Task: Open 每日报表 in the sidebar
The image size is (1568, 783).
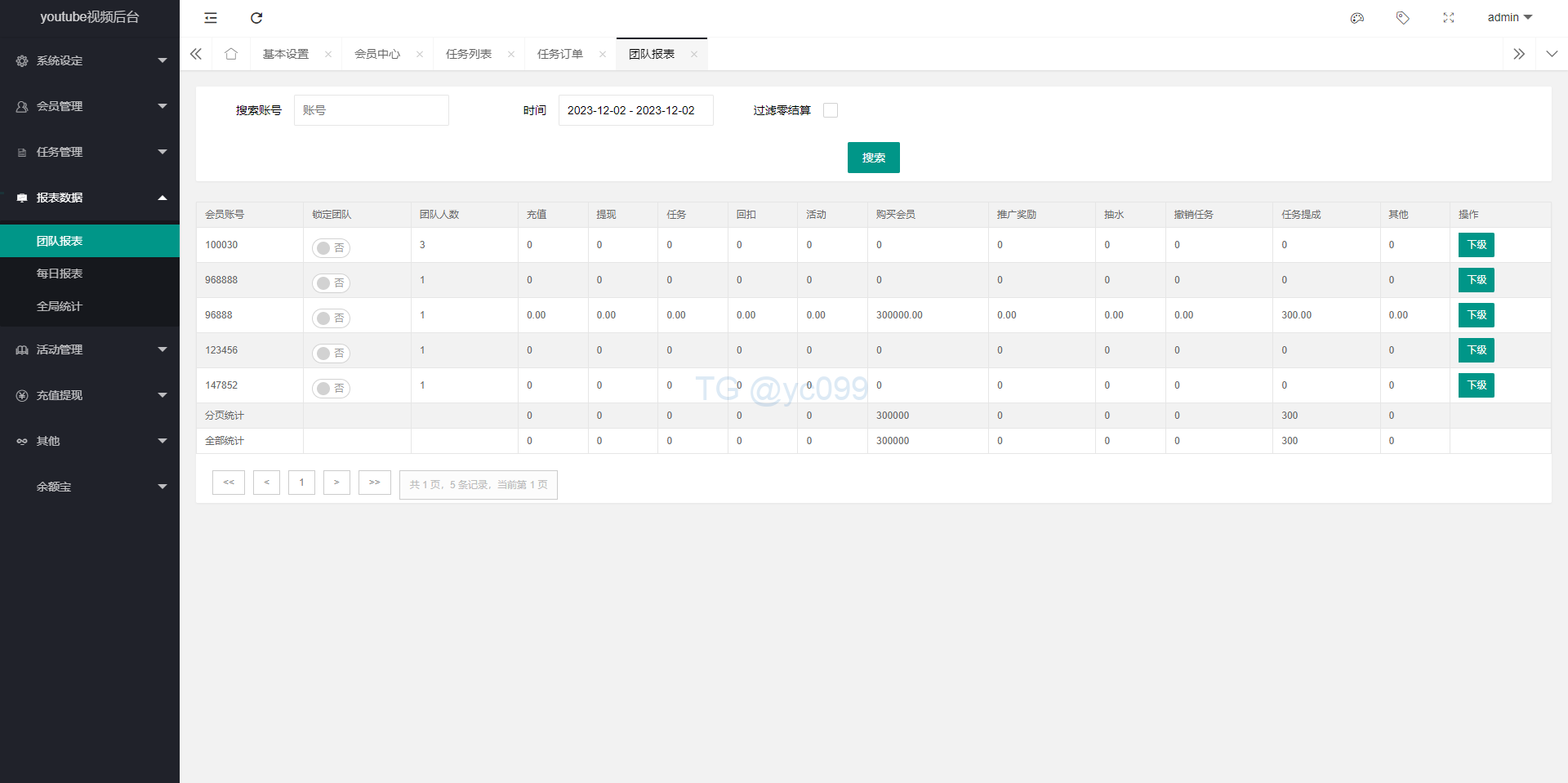Action: 60,274
